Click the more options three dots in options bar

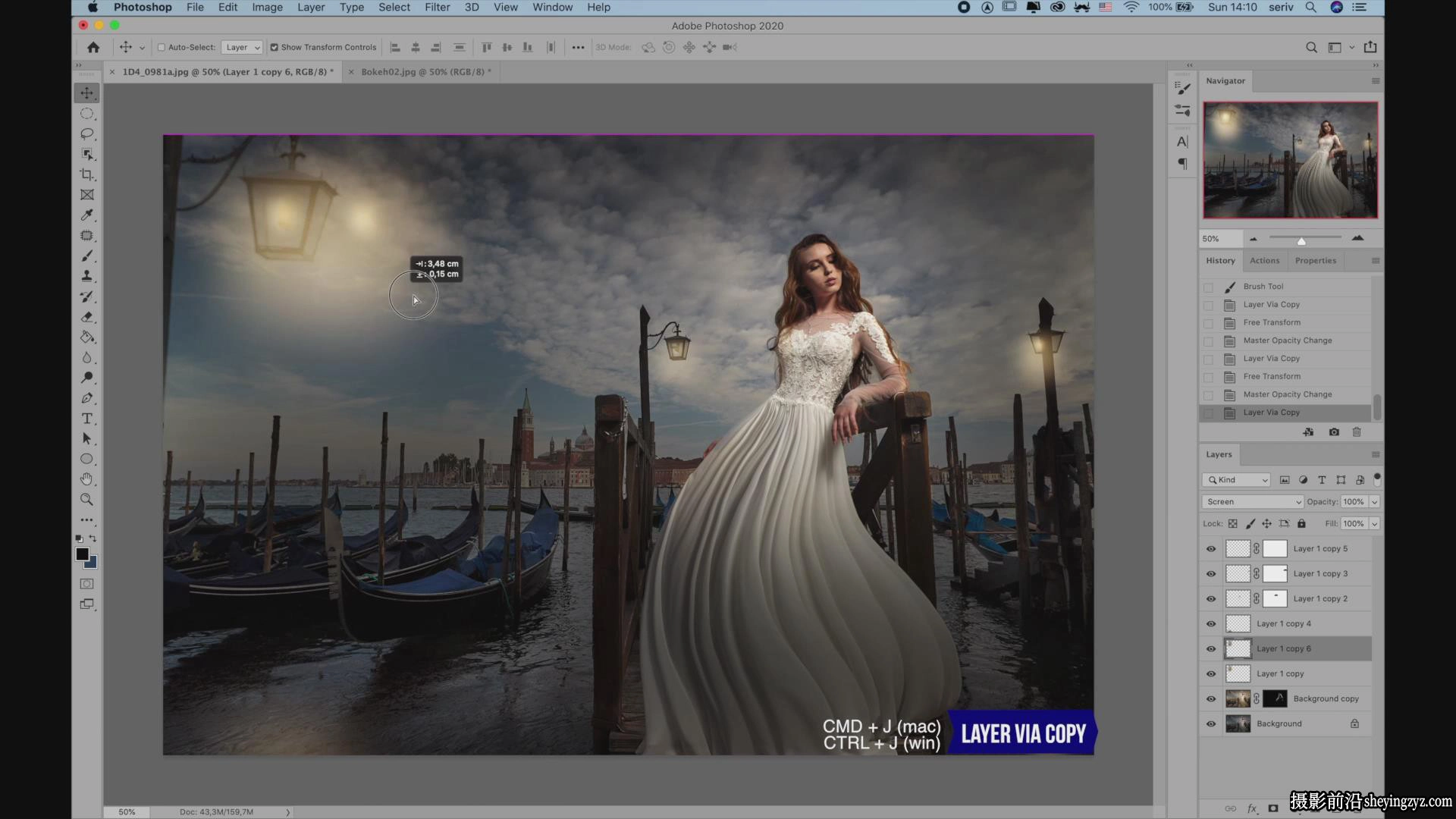[x=578, y=47]
